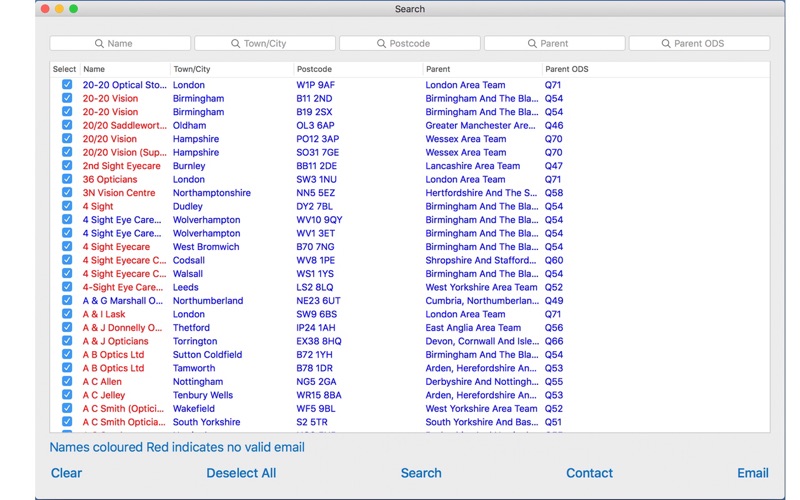The width and height of the screenshot is (800, 500).
Task: Uncheck the 3N Vision Centre checkbox
Action: [x=67, y=192]
